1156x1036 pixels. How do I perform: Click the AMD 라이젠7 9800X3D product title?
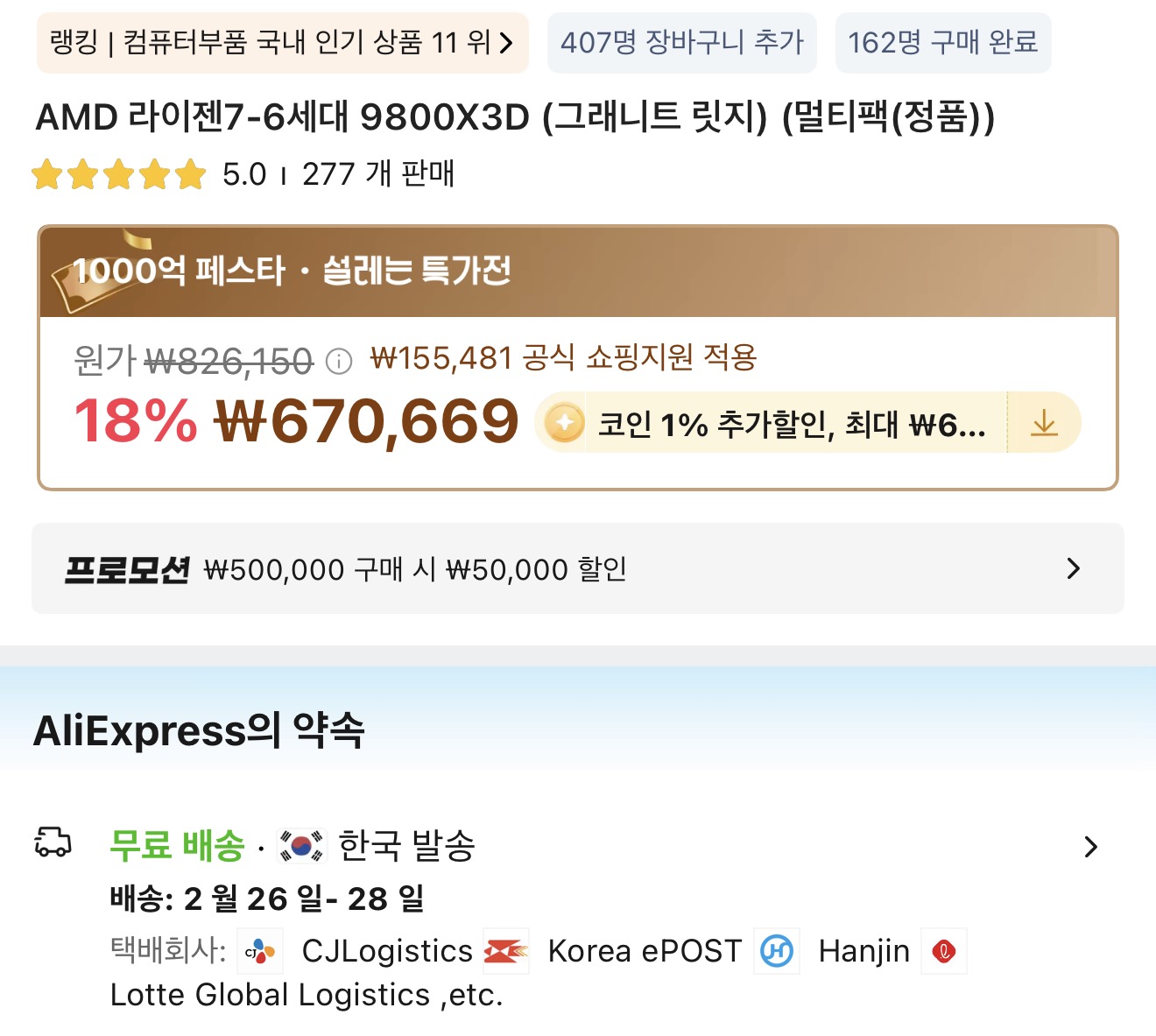click(515, 117)
